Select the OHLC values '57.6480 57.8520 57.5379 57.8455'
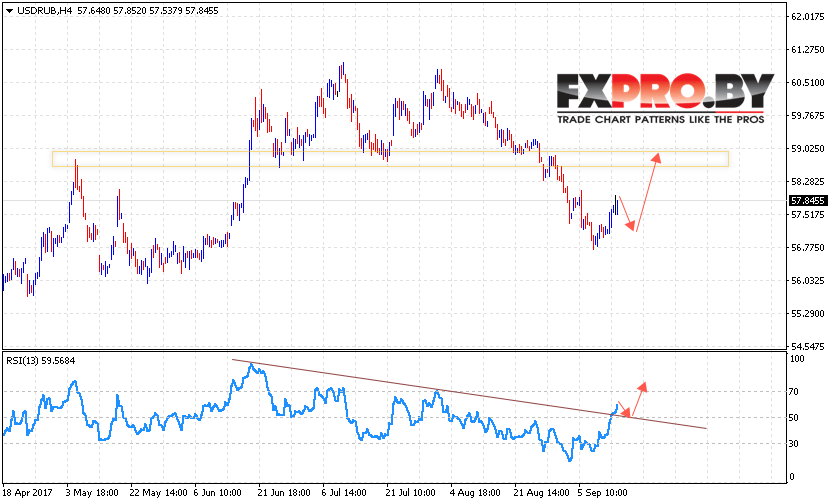The width and height of the screenshot is (829, 504). click(x=148, y=11)
